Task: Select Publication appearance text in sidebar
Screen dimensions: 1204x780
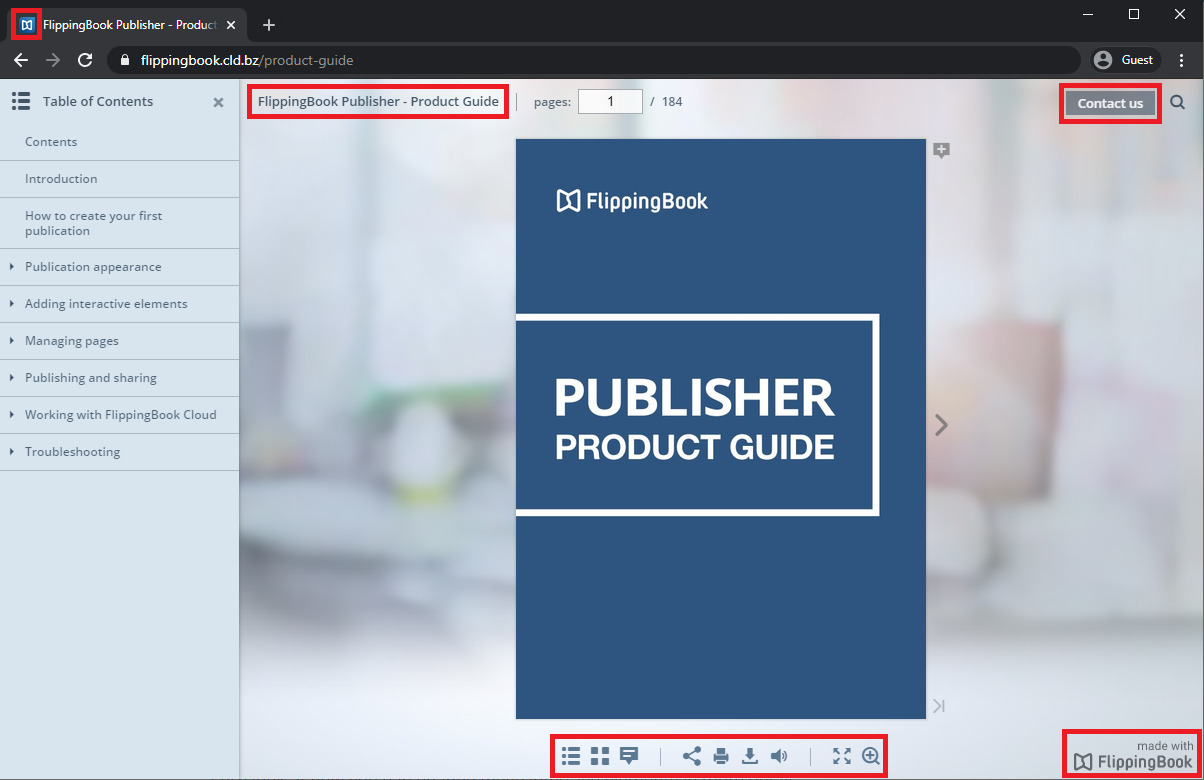Action: (x=93, y=267)
